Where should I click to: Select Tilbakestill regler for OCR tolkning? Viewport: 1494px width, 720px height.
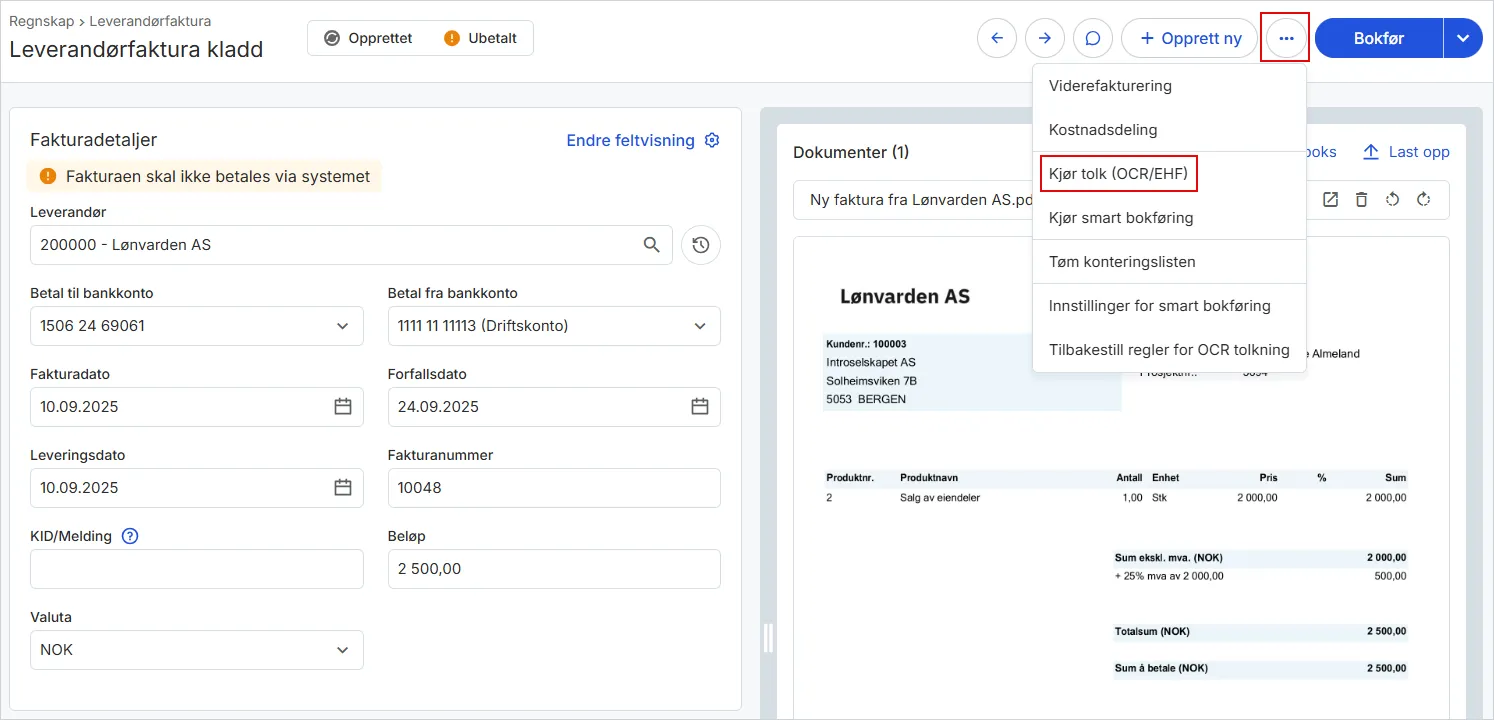(x=1169, y=350)
